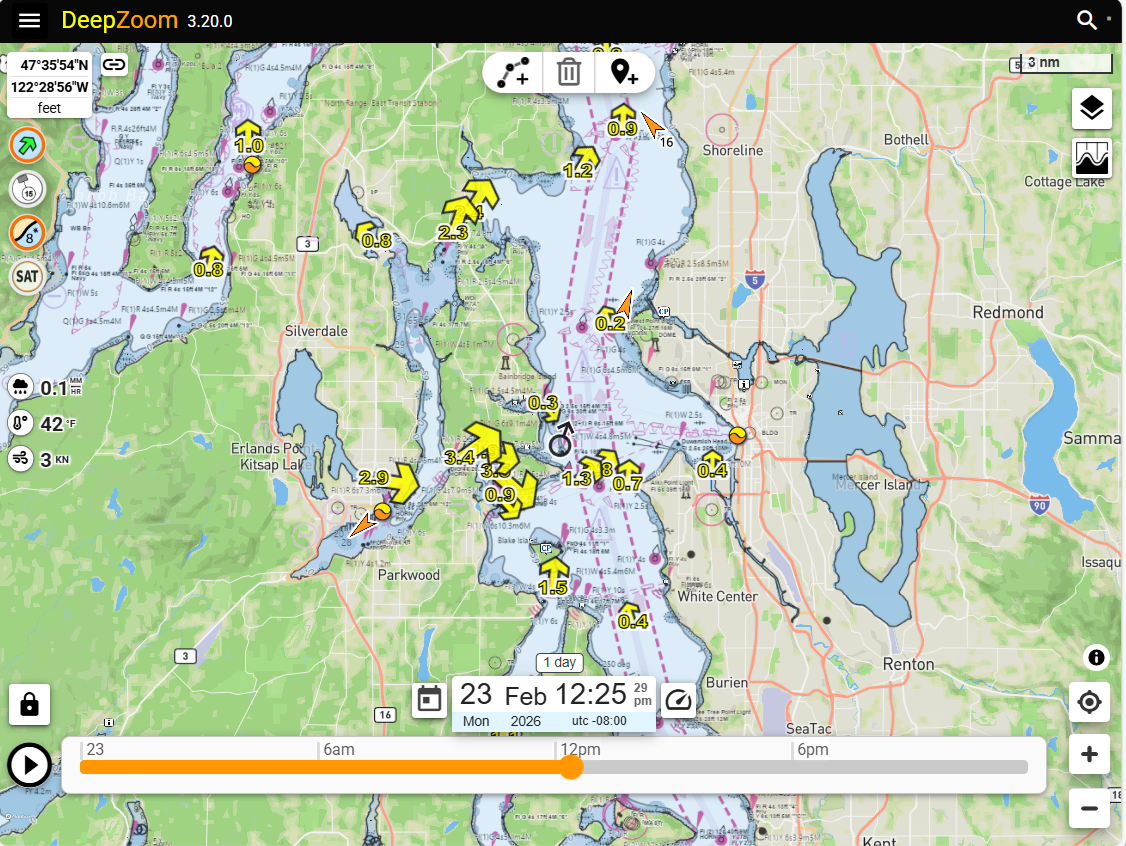Add a waypoint marker pin
The height and width of the screenshot is (846, 1126).
point(624,73)
